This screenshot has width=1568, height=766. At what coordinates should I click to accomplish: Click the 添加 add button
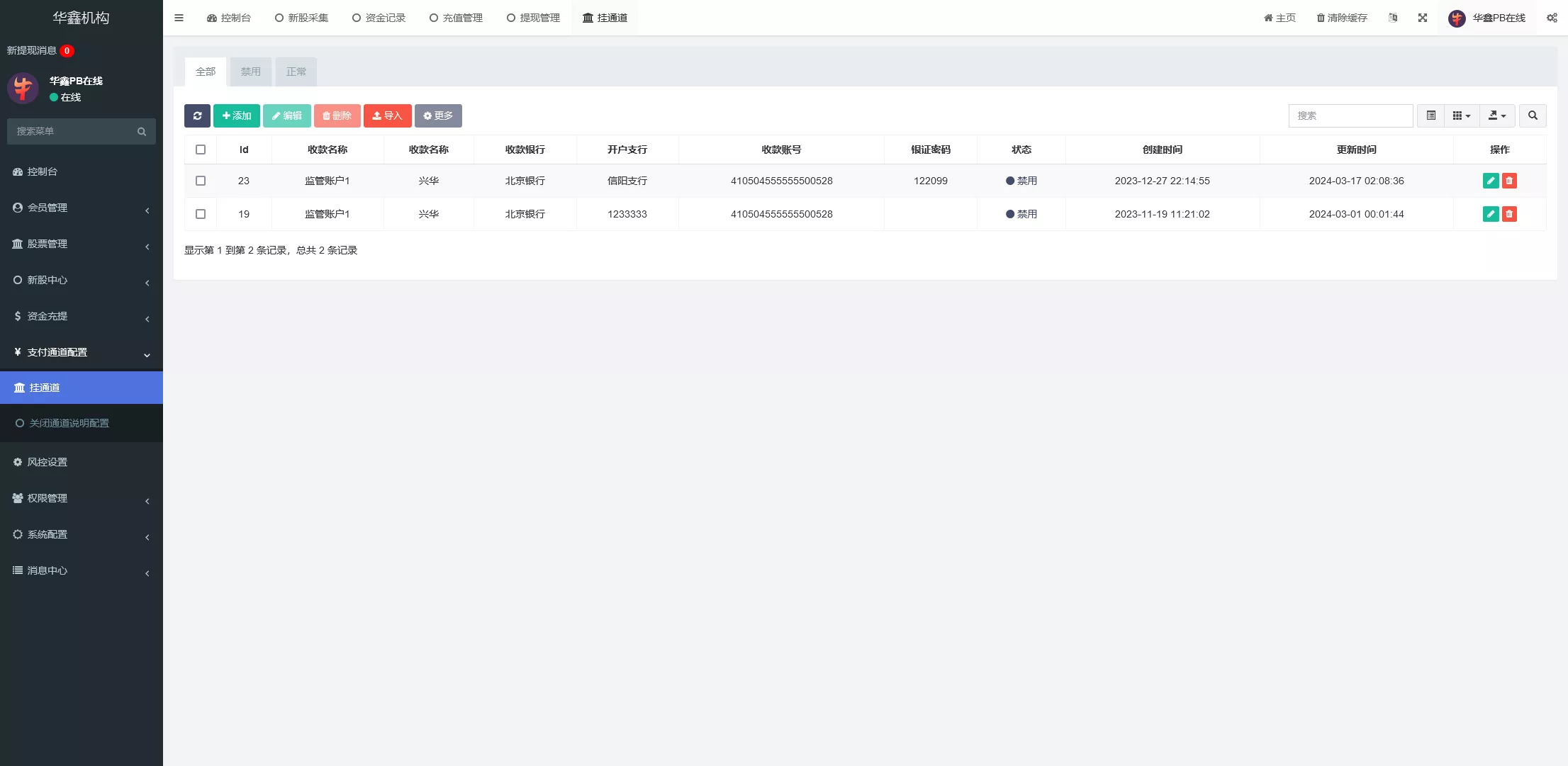(x=236, y=116)
